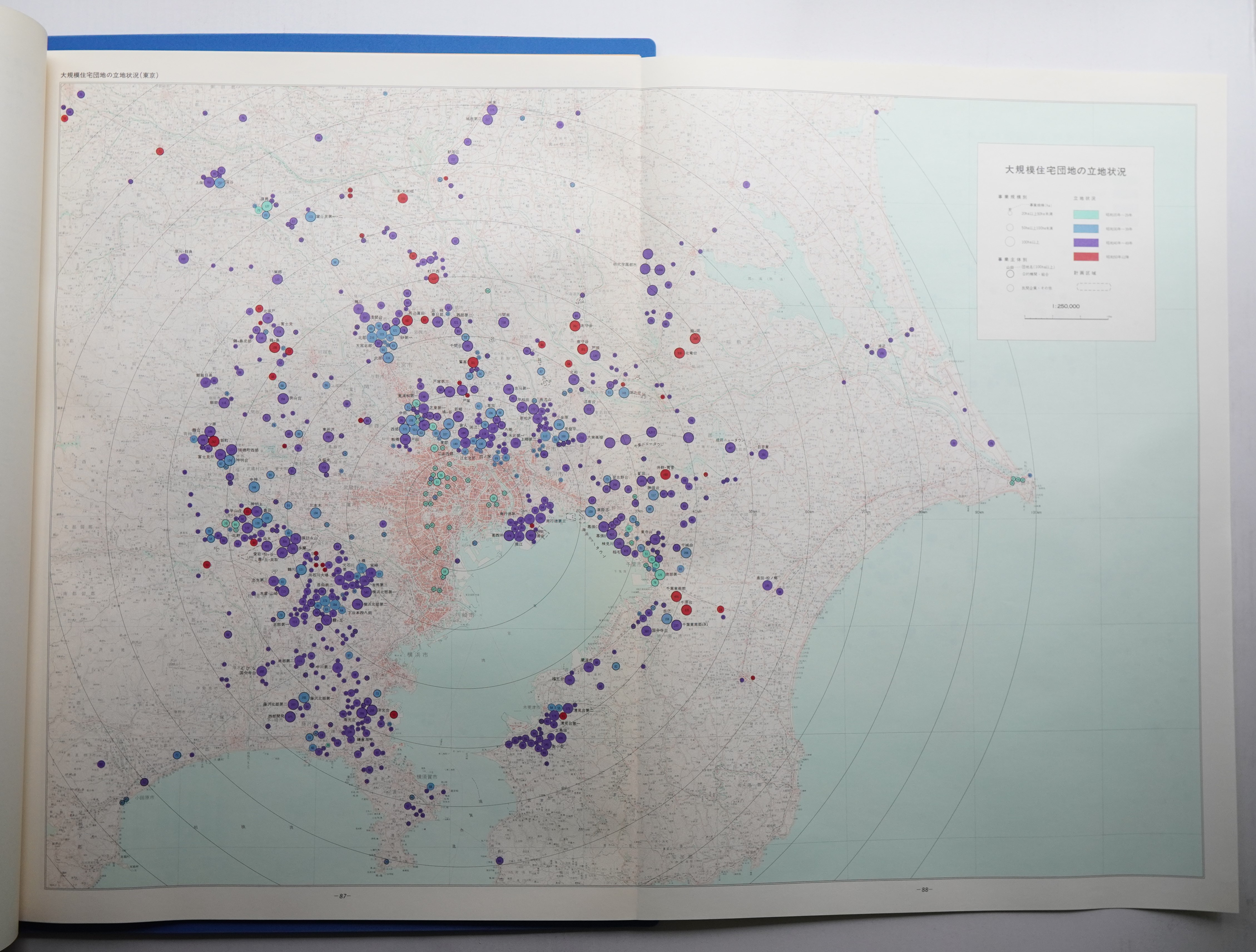Click the 検見川 label
This screenshot has height=952, width=1256.
click(608, 544)
